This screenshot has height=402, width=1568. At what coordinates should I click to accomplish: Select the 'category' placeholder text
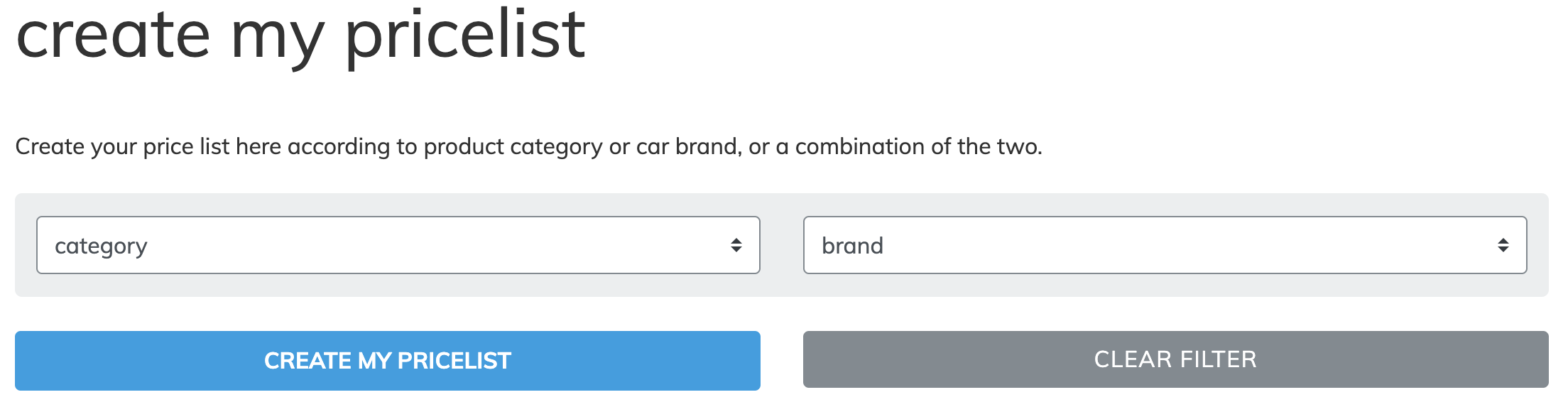(x=101, y=246)
